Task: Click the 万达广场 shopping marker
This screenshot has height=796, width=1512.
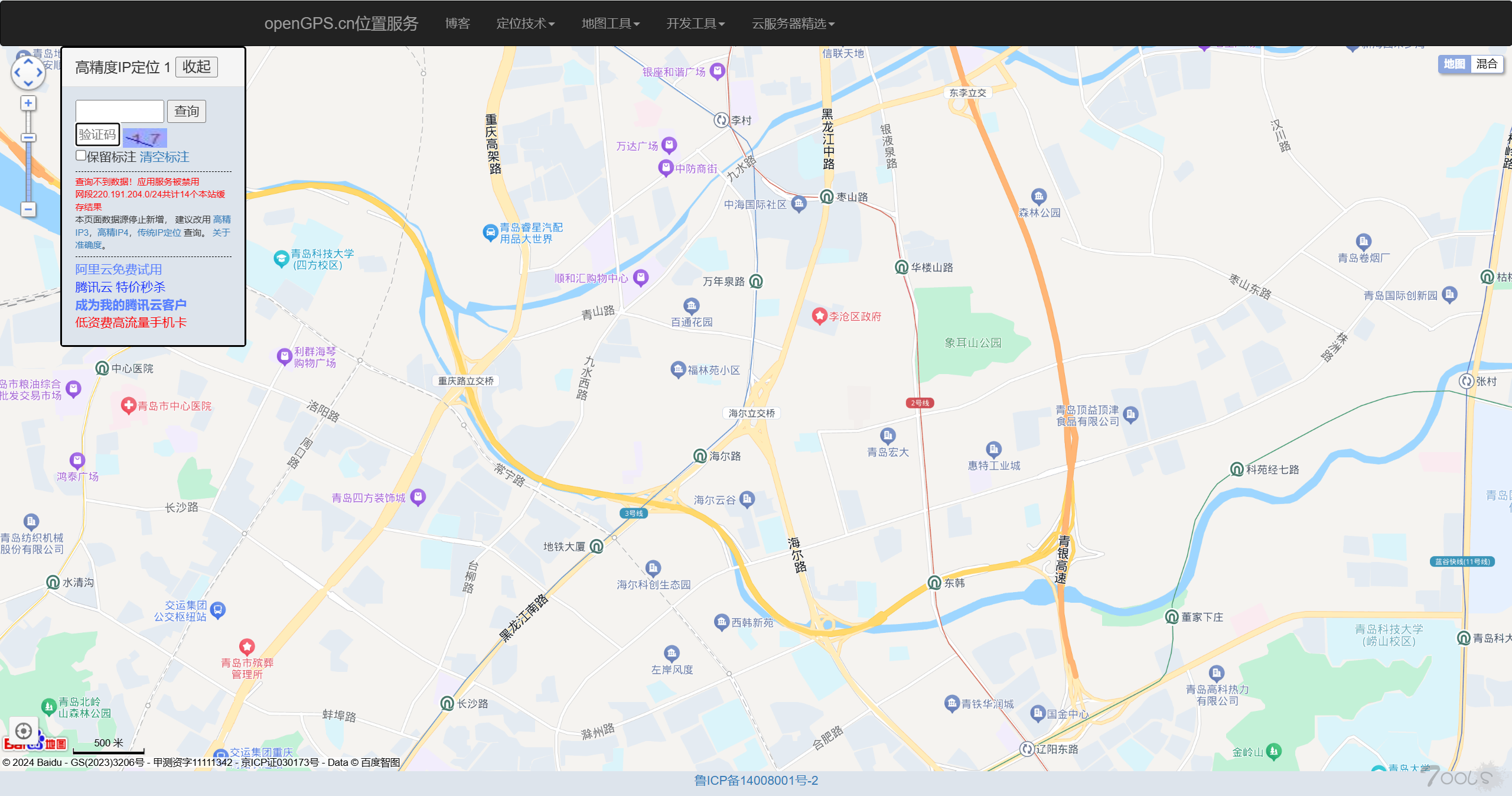Action: (x=669, y=145)
